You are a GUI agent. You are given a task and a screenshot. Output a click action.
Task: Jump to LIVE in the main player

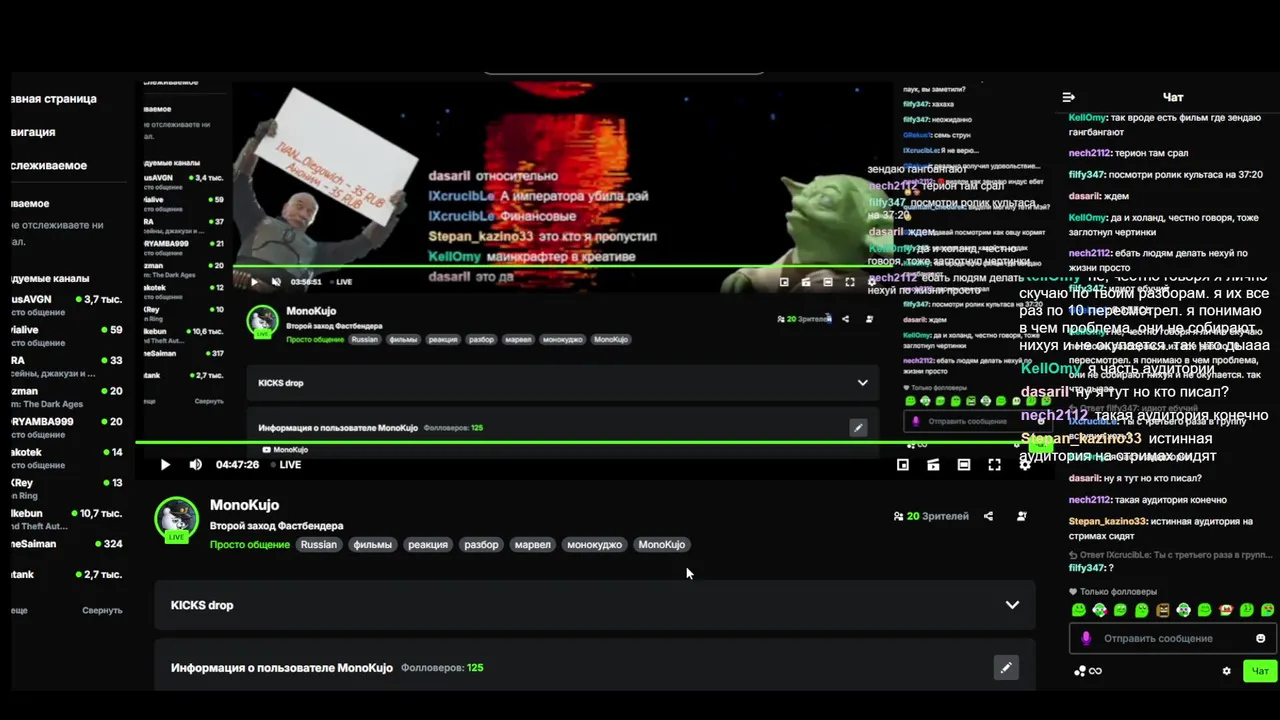(287, 465)
